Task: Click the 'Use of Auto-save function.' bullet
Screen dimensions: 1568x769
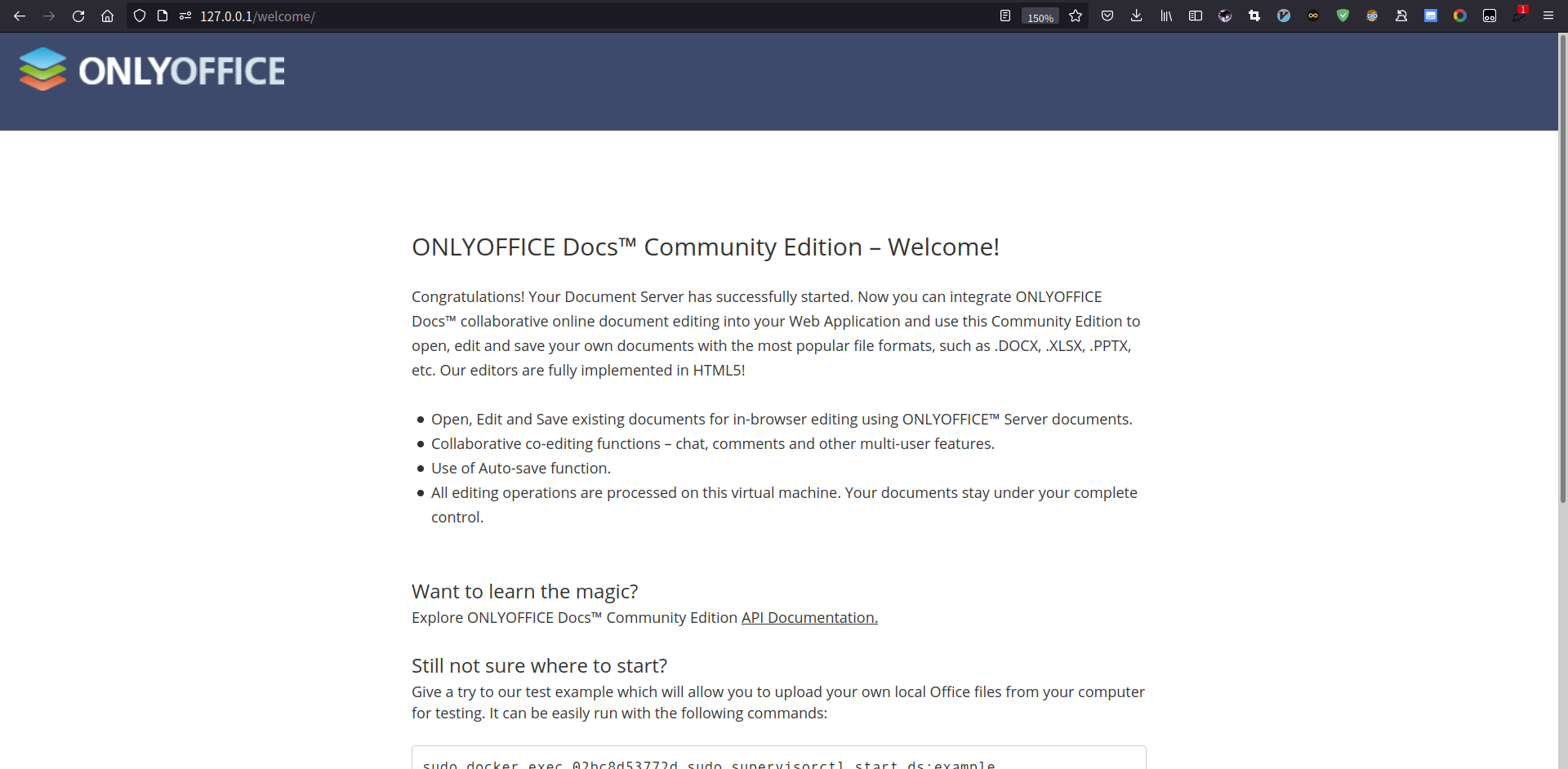Action: point(521,469)
